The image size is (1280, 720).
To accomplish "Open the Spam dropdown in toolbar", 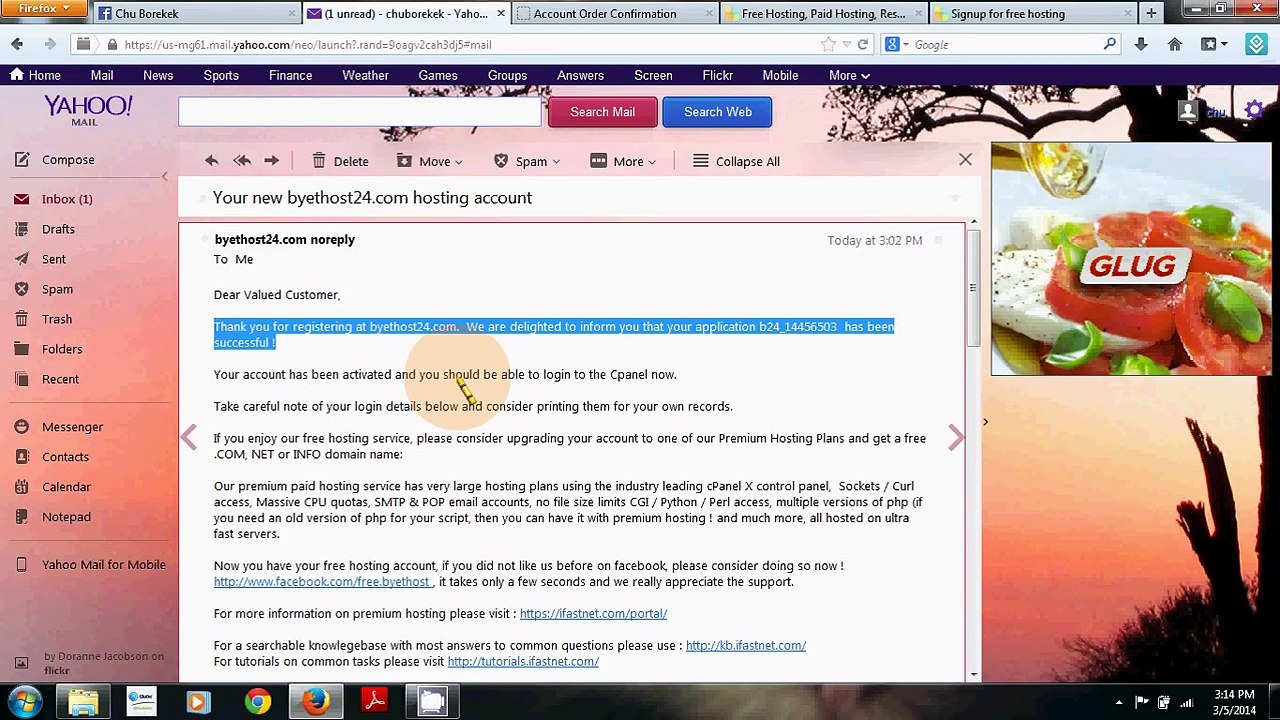I will pos(527,161).
